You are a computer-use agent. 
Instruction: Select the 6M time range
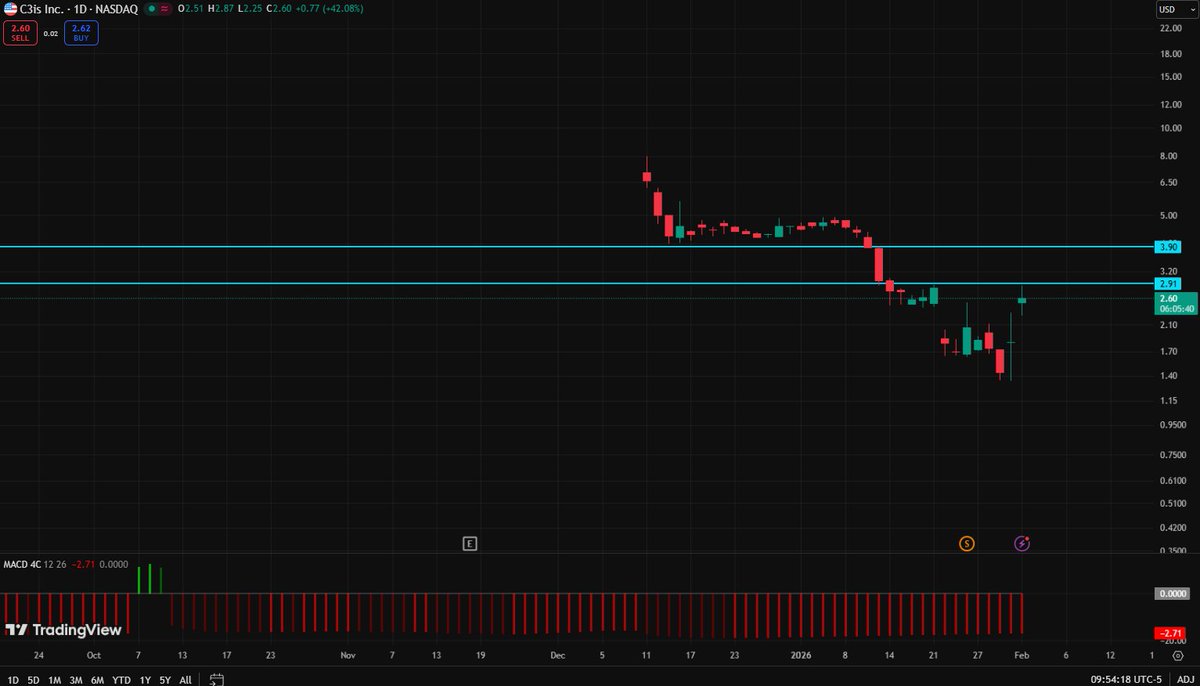click(x=97, y=680)
